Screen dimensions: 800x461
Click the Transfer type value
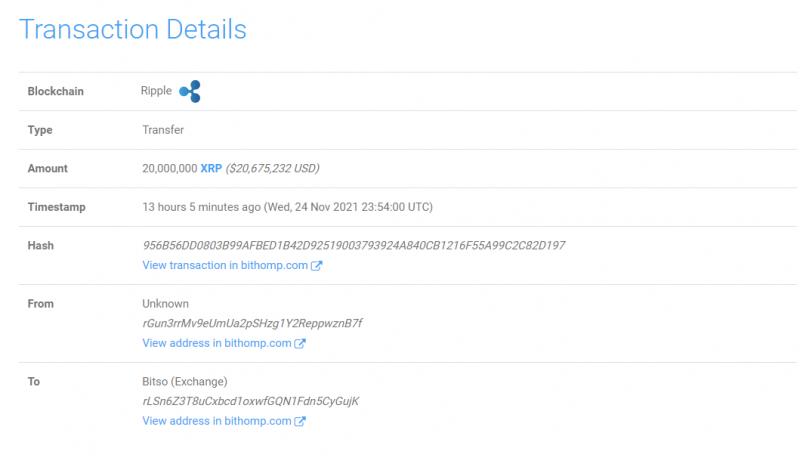tap(163, 130)
